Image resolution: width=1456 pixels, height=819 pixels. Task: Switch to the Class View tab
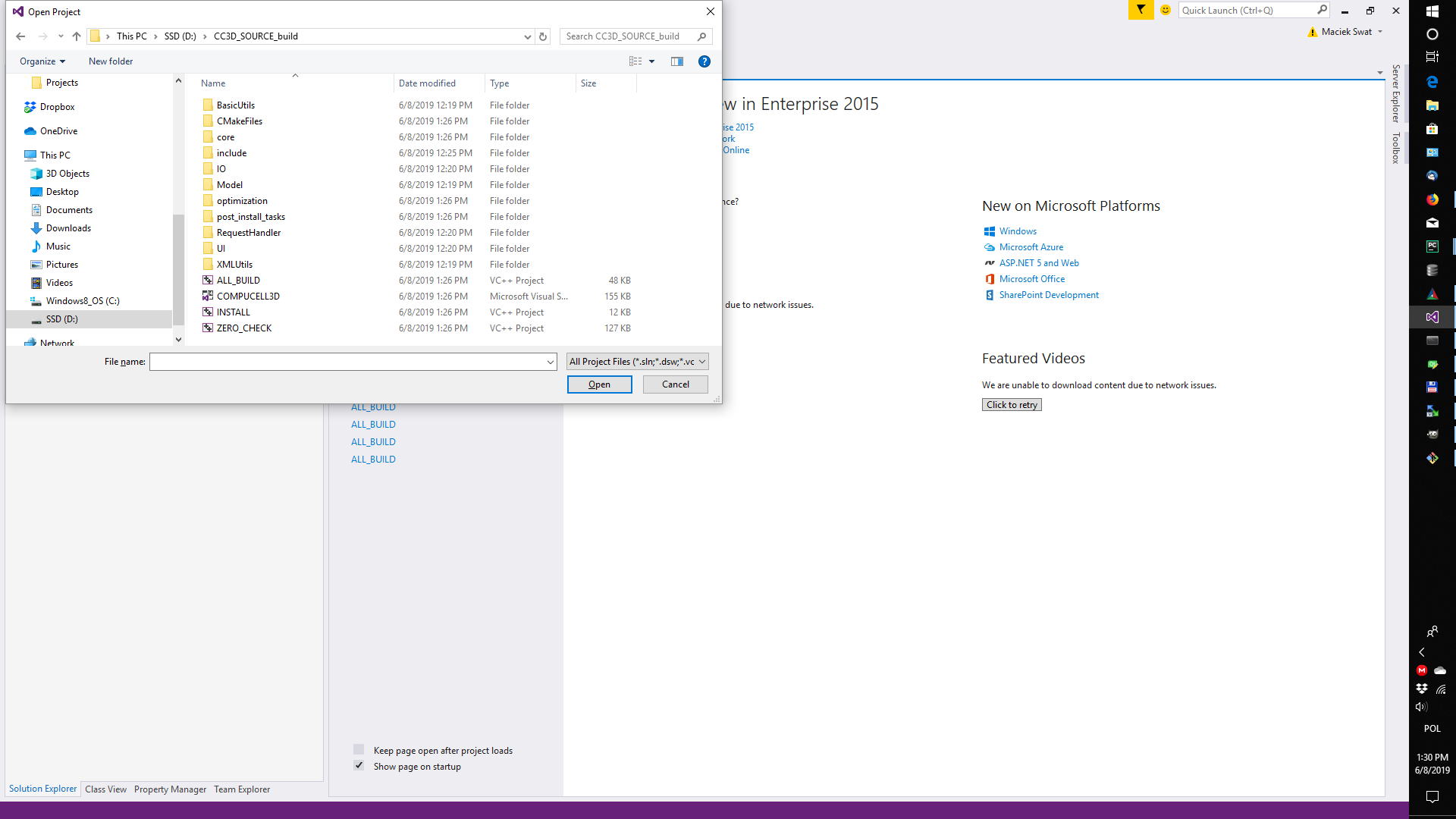coord(105,789)
